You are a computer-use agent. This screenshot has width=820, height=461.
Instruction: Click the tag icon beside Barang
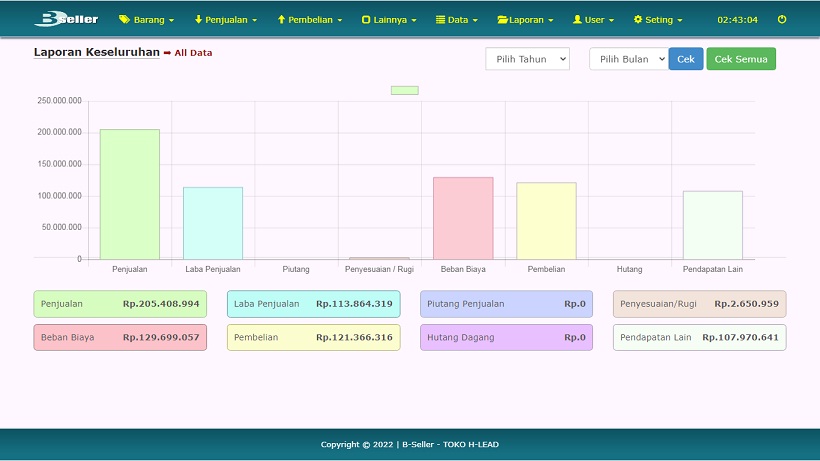tap(124, 19)
